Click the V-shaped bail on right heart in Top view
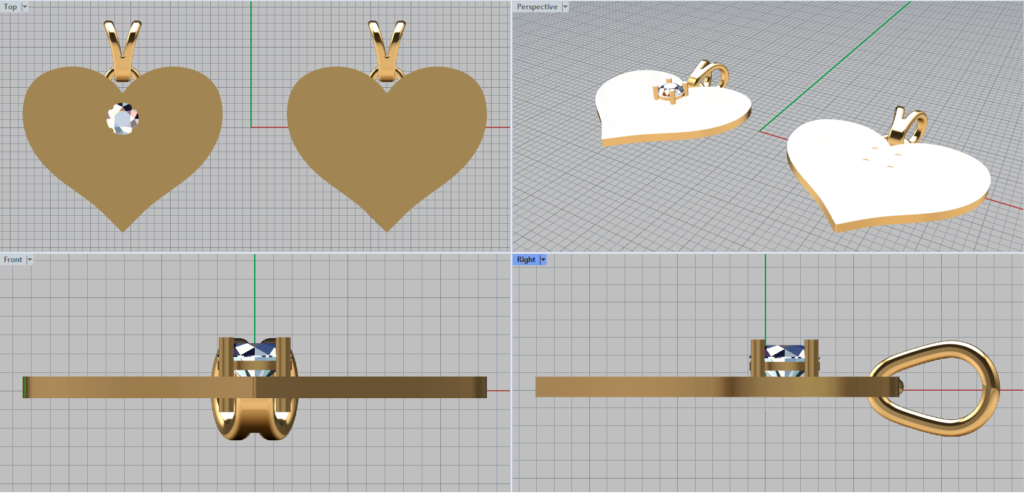The height and width of the screenshot is (494, 1024). pyautogui.click(x=386, y=45)
